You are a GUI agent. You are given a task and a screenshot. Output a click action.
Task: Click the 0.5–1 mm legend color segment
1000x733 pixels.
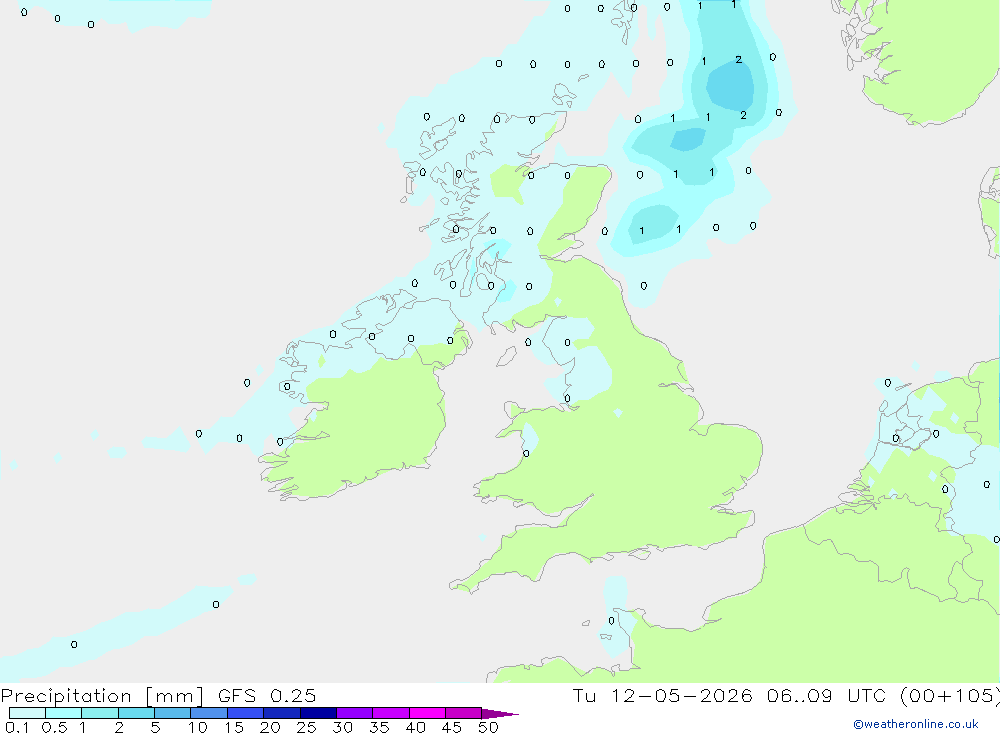click(x=64, y=713)
